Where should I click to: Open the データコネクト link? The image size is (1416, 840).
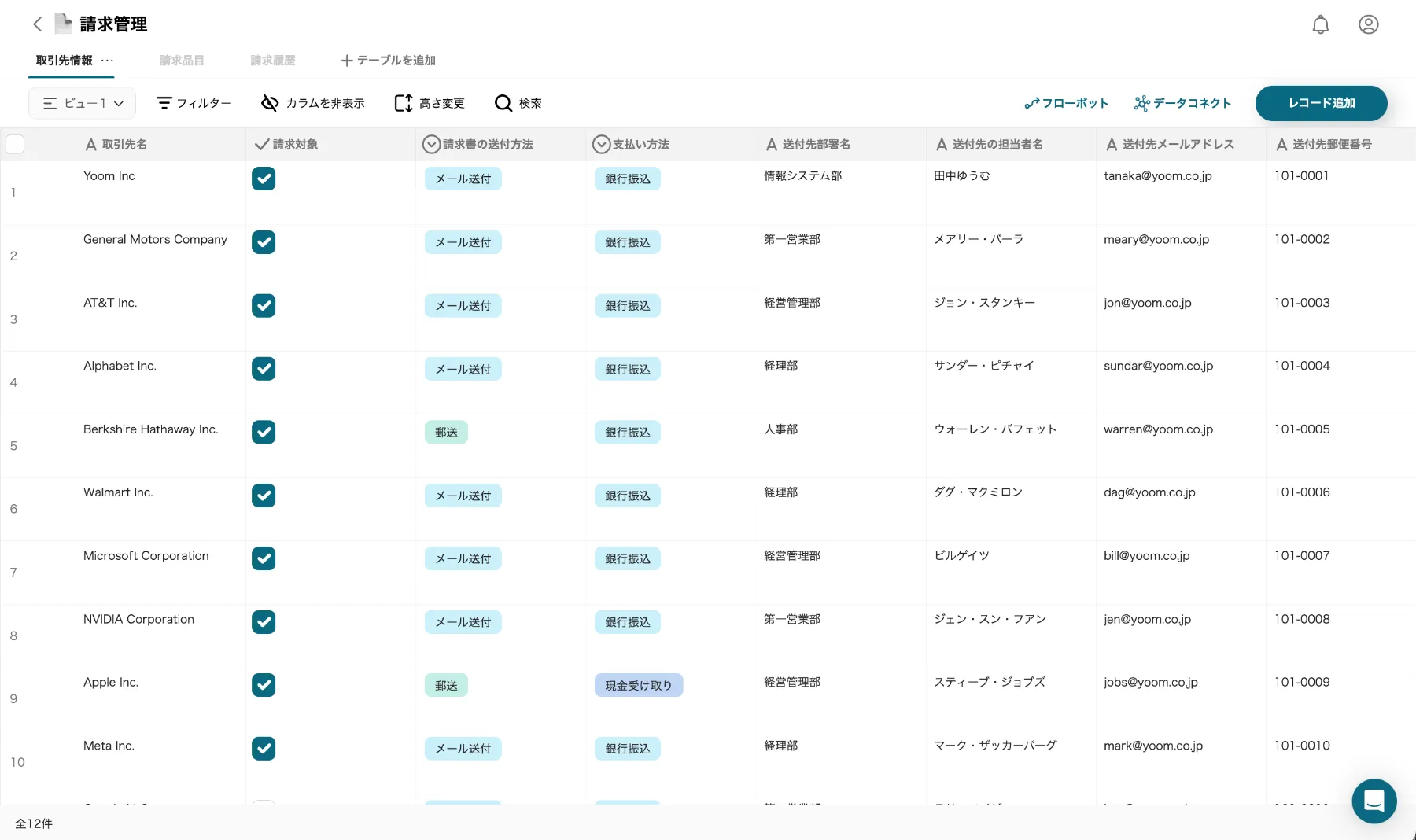coord(1182,103)
